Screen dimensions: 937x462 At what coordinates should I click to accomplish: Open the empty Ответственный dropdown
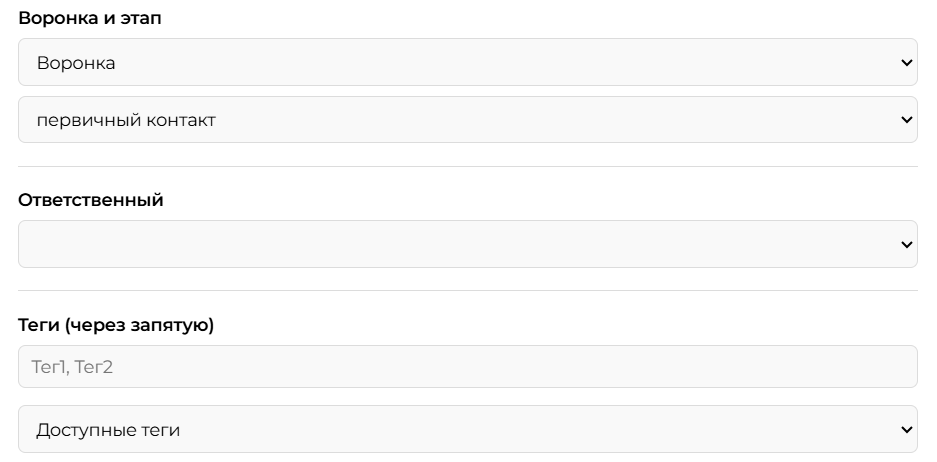[x=467, y=244]
